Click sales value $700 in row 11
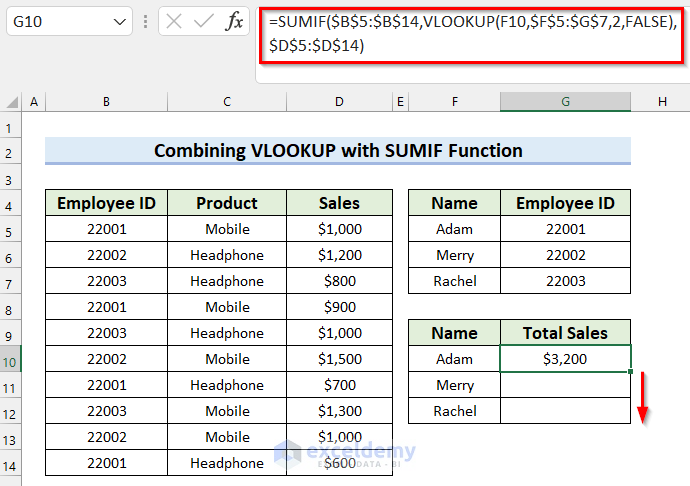Viewport: 690px width, 486px height. click(339, 385)
